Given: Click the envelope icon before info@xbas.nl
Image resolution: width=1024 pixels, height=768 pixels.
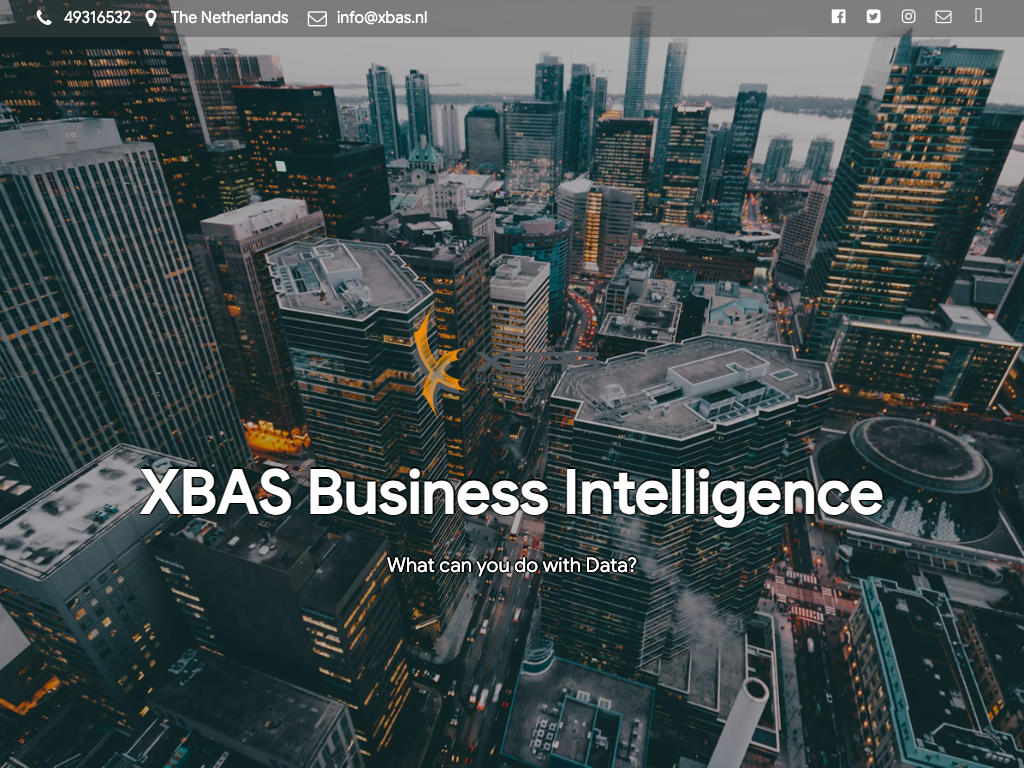Looking at the screenshot, I should coord(317,19).
